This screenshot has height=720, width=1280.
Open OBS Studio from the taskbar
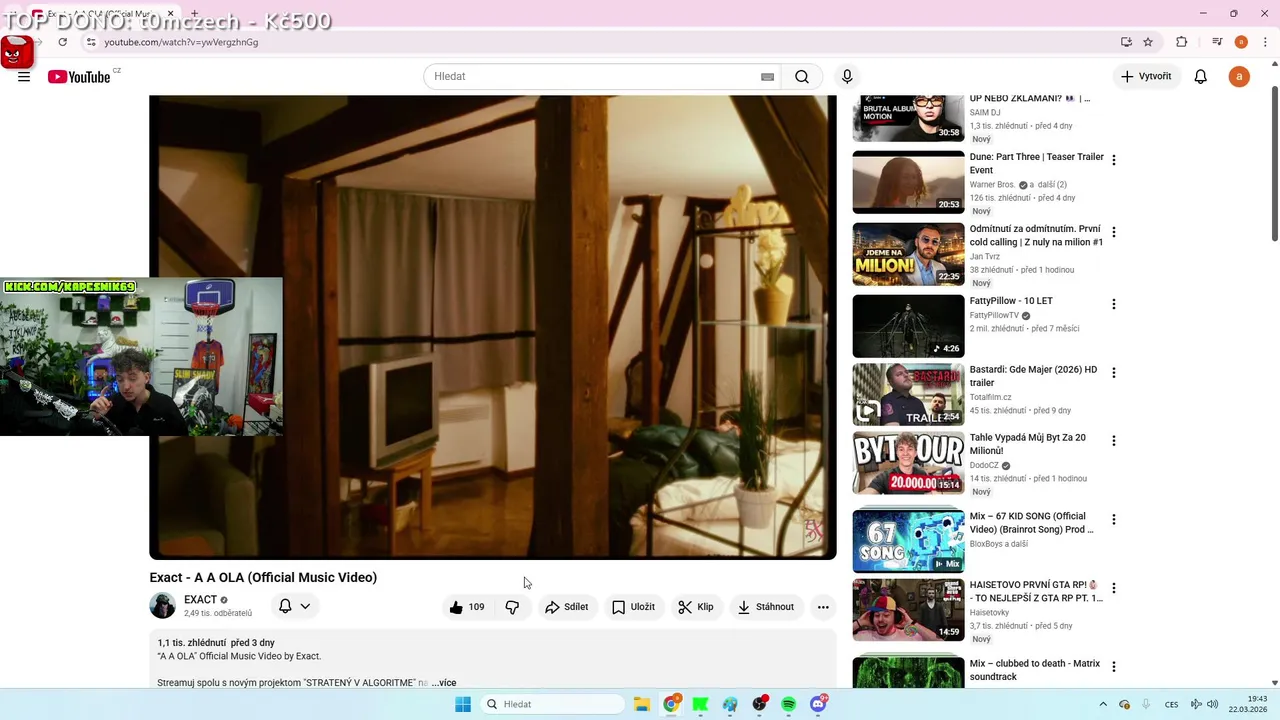point(759,704)
